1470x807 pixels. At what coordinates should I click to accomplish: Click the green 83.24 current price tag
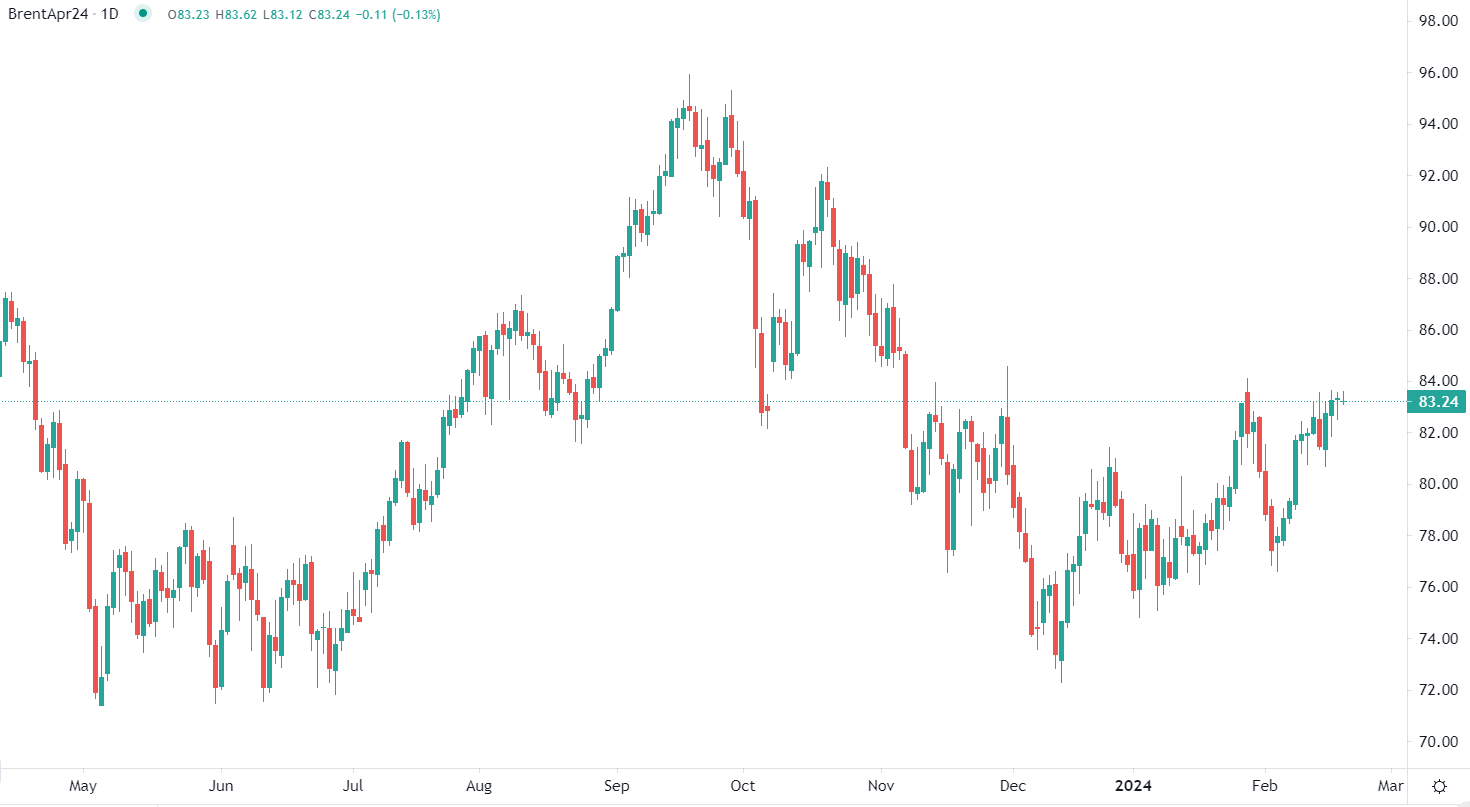tap(1437, 401)
